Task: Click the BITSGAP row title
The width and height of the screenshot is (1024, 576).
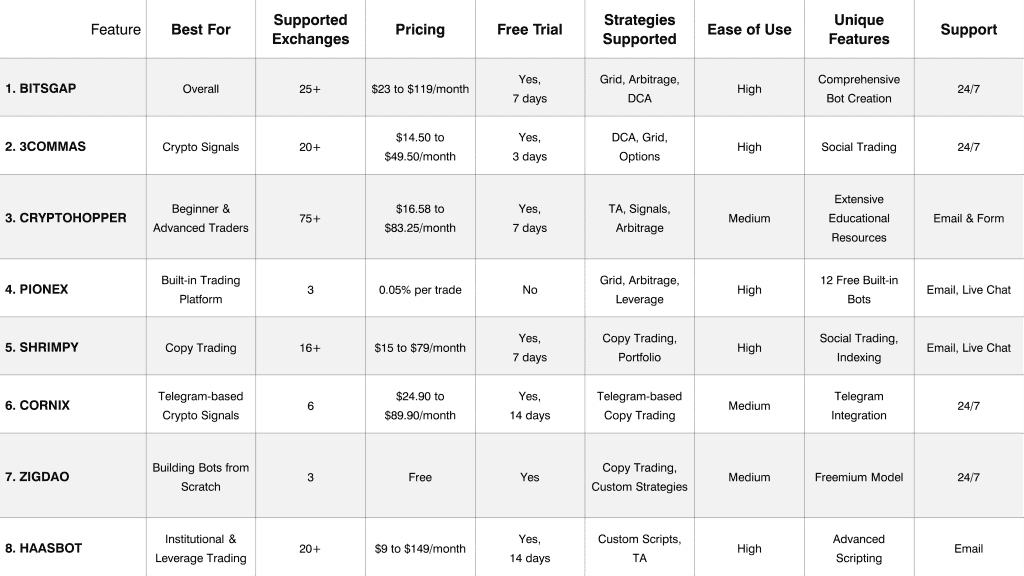Action: point(41,89)
